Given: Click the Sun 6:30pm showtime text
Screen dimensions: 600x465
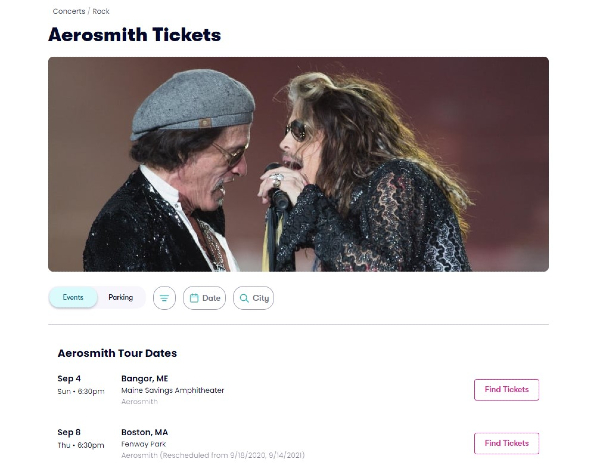Looking at the screenshot, I should (x=81, y=391).
